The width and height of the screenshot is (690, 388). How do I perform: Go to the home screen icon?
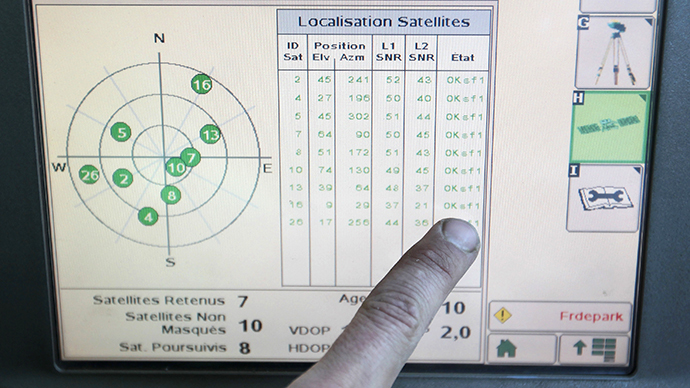tap(522, 349)
